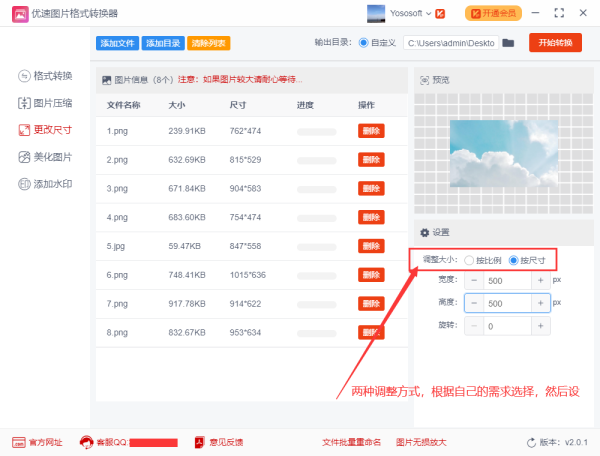This screenshot has height=456, width=600.
Task: Select the 按尺寸 radio option
Action: (514, 260)
